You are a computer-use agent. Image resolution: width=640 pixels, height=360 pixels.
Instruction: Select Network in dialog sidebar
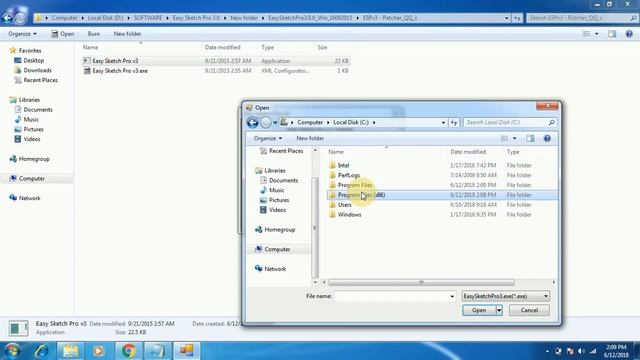pyautogui.click(x=271, y=269)
